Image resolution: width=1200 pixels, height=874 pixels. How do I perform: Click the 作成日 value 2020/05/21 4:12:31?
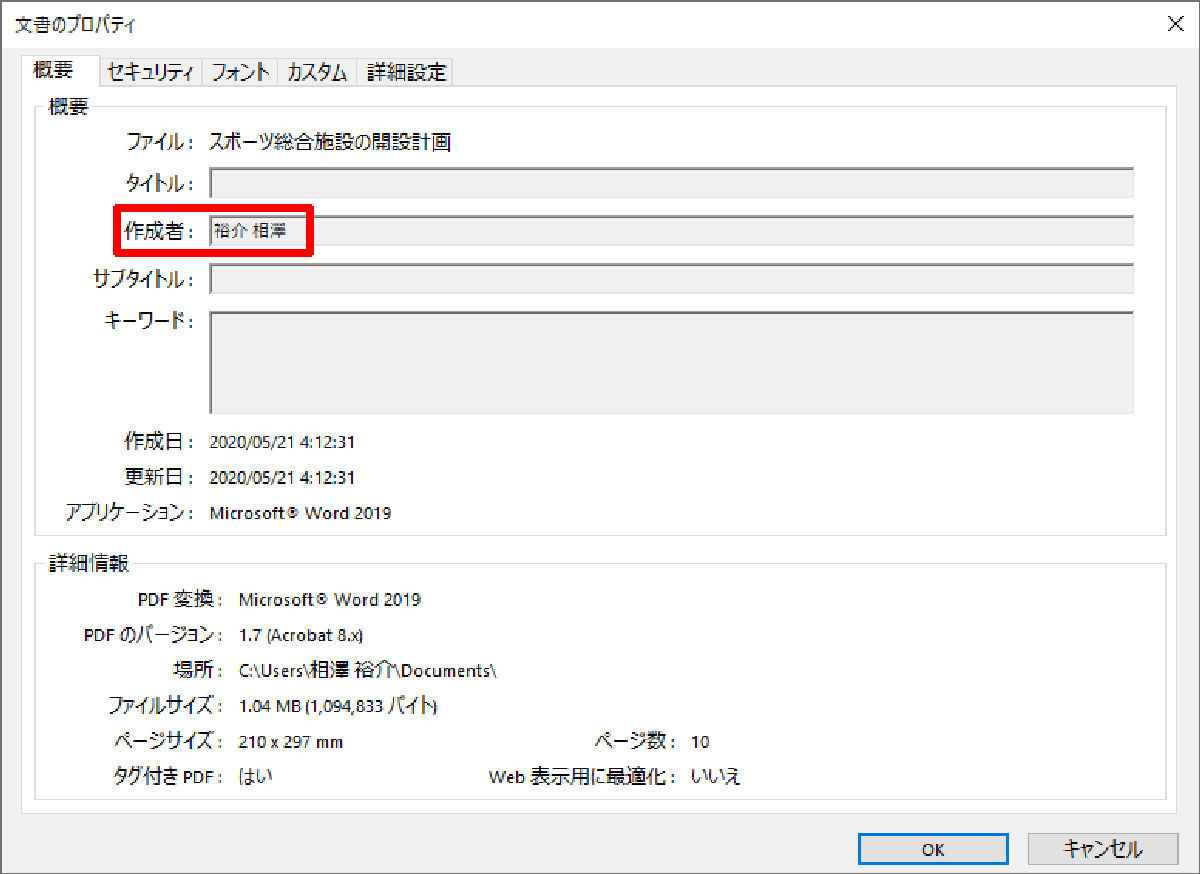[x=282, y=441]
